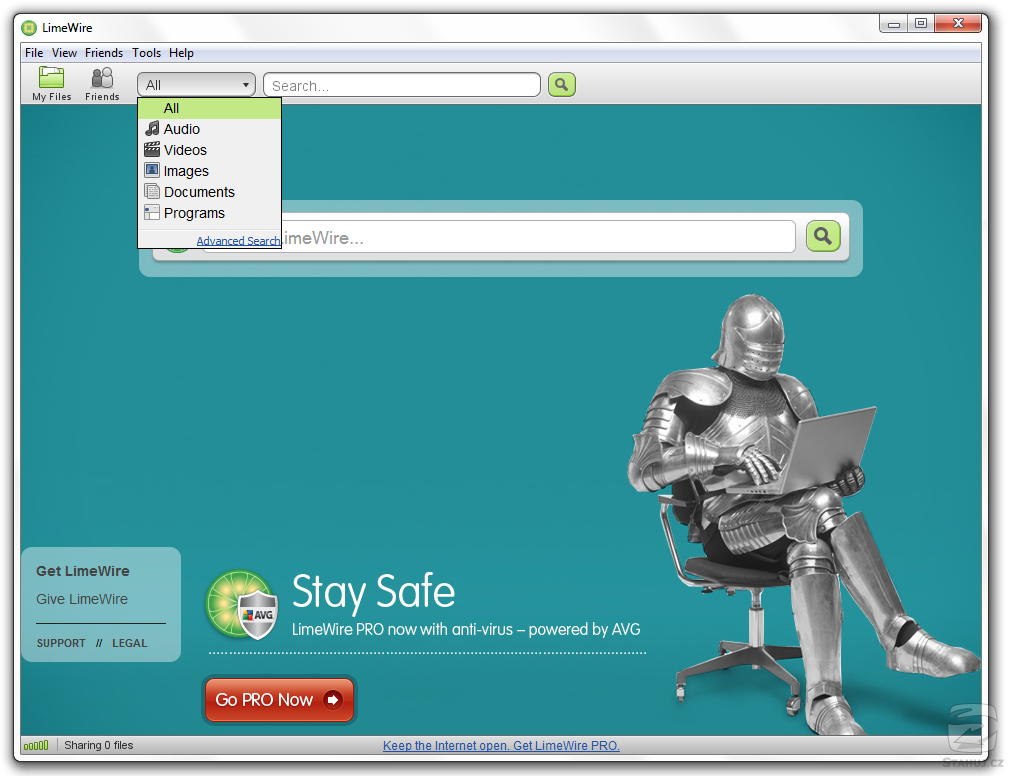Choose the Images category text
The width and height of the screenshot is (1011, 776).
tap(186, 171)
